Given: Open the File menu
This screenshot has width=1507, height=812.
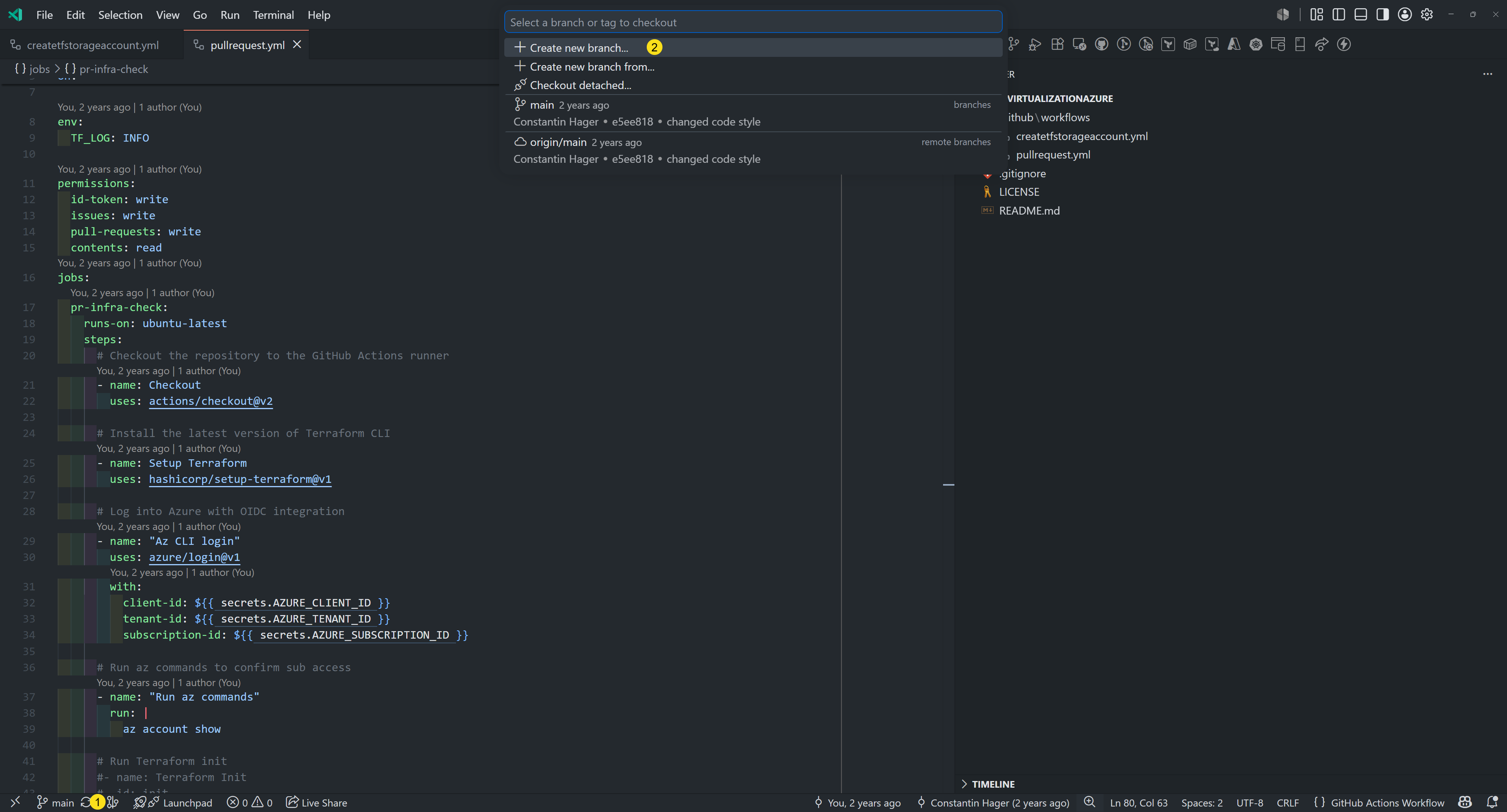Looking at the screenshot, I should point(44,15).
